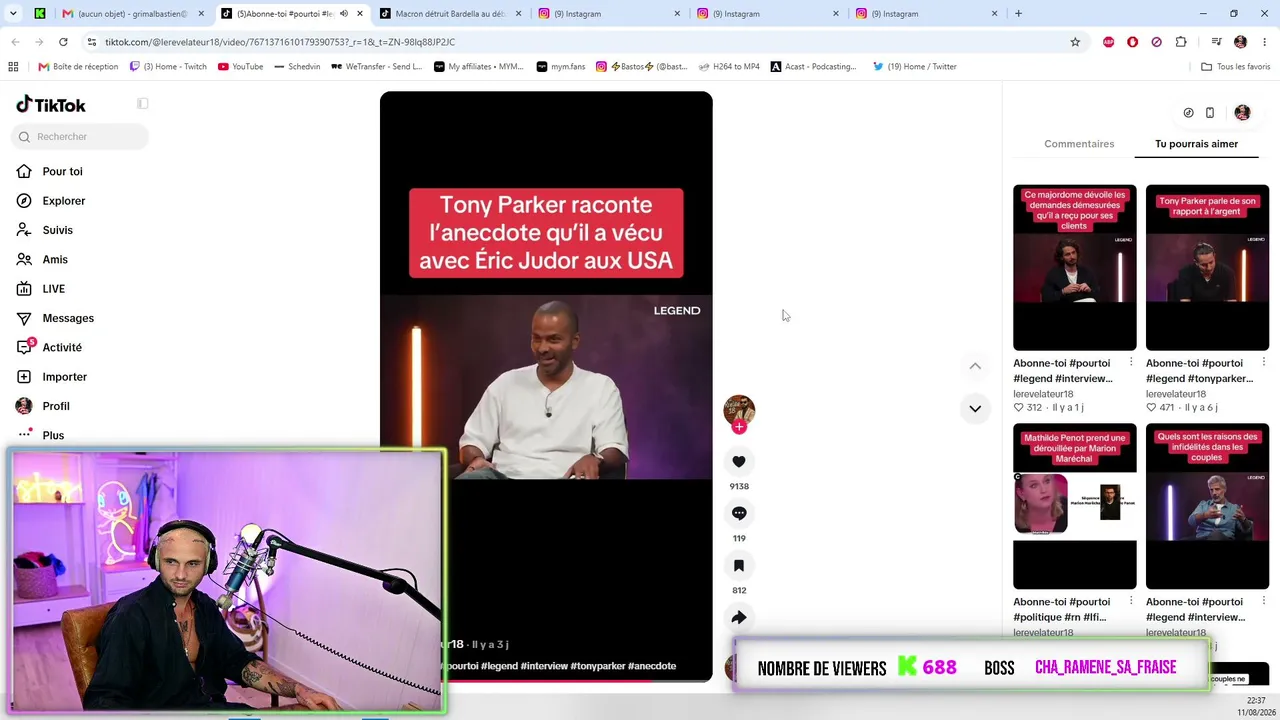Click the #anecdote hashtag in caption
Screen dimensions: 1280x720
(652, 666)
